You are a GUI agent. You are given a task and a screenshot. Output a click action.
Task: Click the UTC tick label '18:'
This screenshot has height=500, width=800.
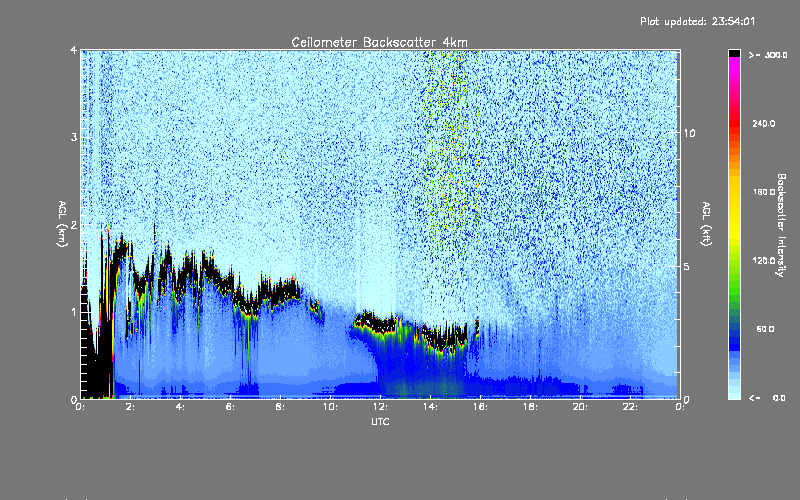click(531, 407)
